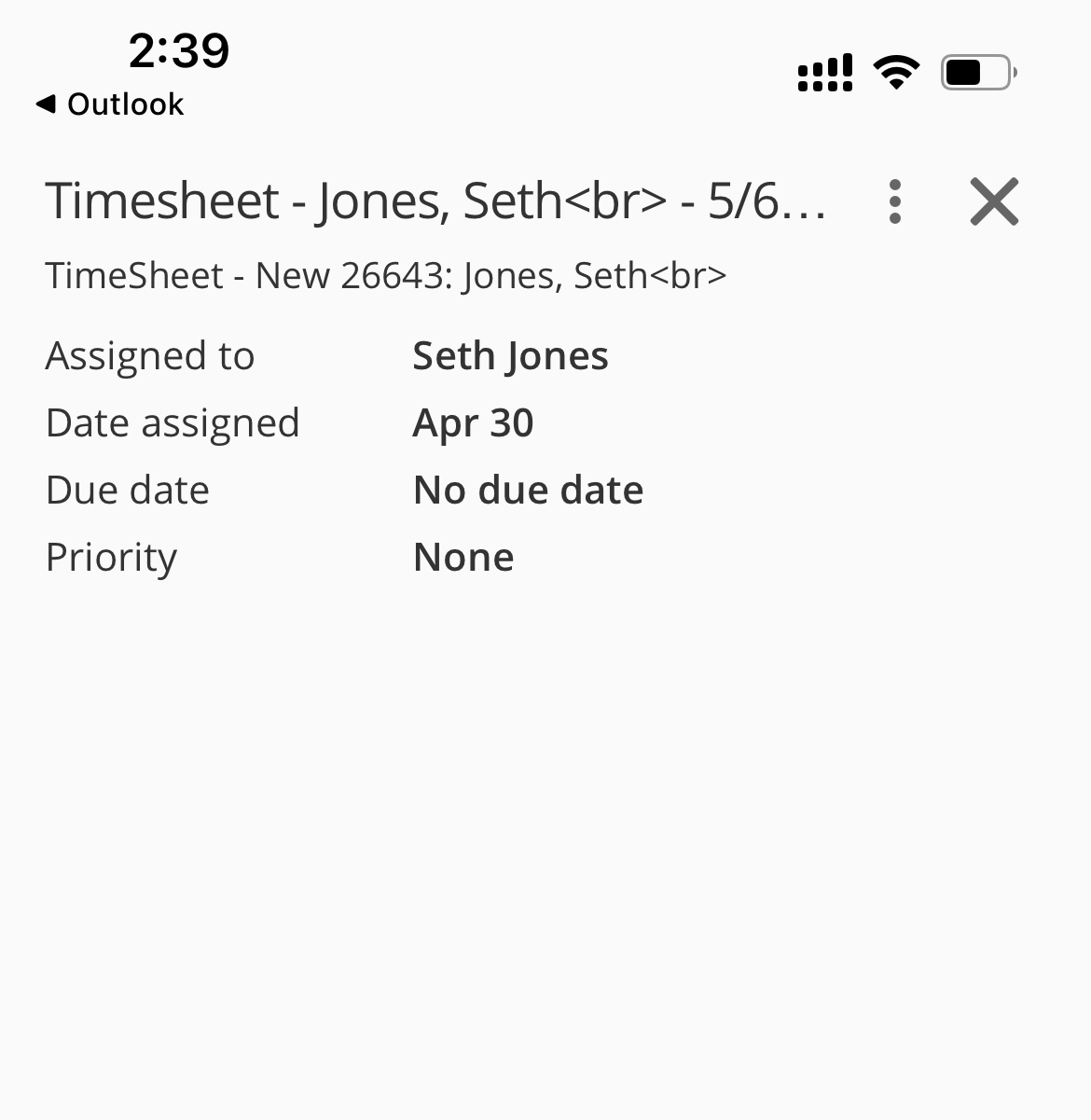Select the Timesheet - Jones, Seth title
This screenshot has width=1091, height=1120.
tap(354, 201)
